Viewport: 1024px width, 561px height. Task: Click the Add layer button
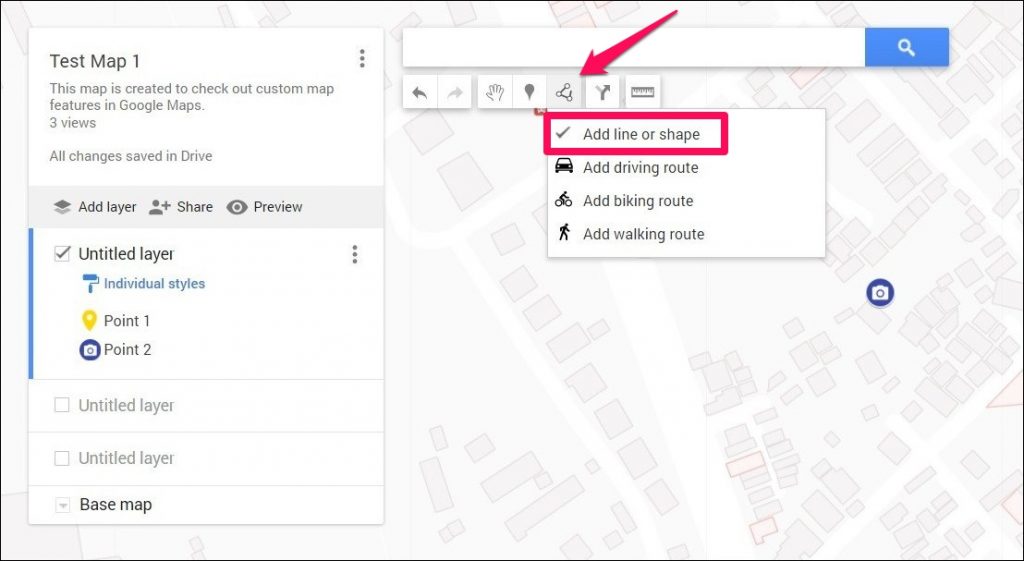point(95,207)
